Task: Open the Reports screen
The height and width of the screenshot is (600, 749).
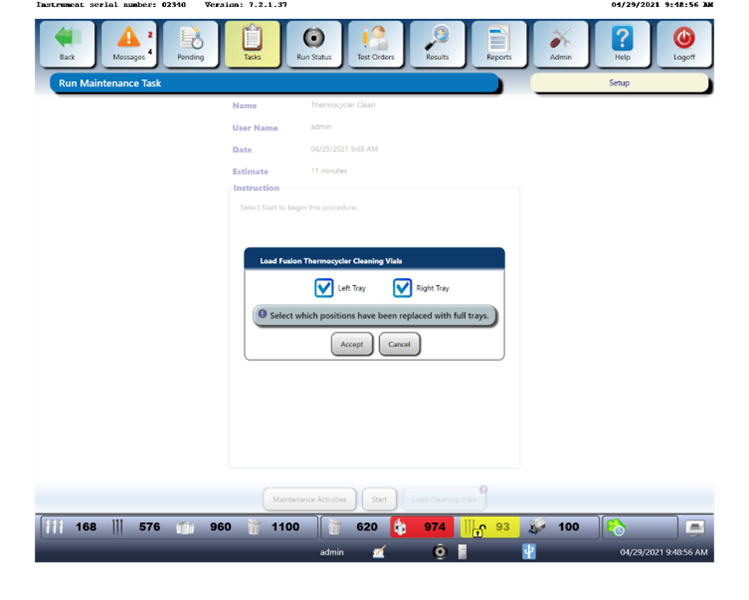Action: click(499, 44)
